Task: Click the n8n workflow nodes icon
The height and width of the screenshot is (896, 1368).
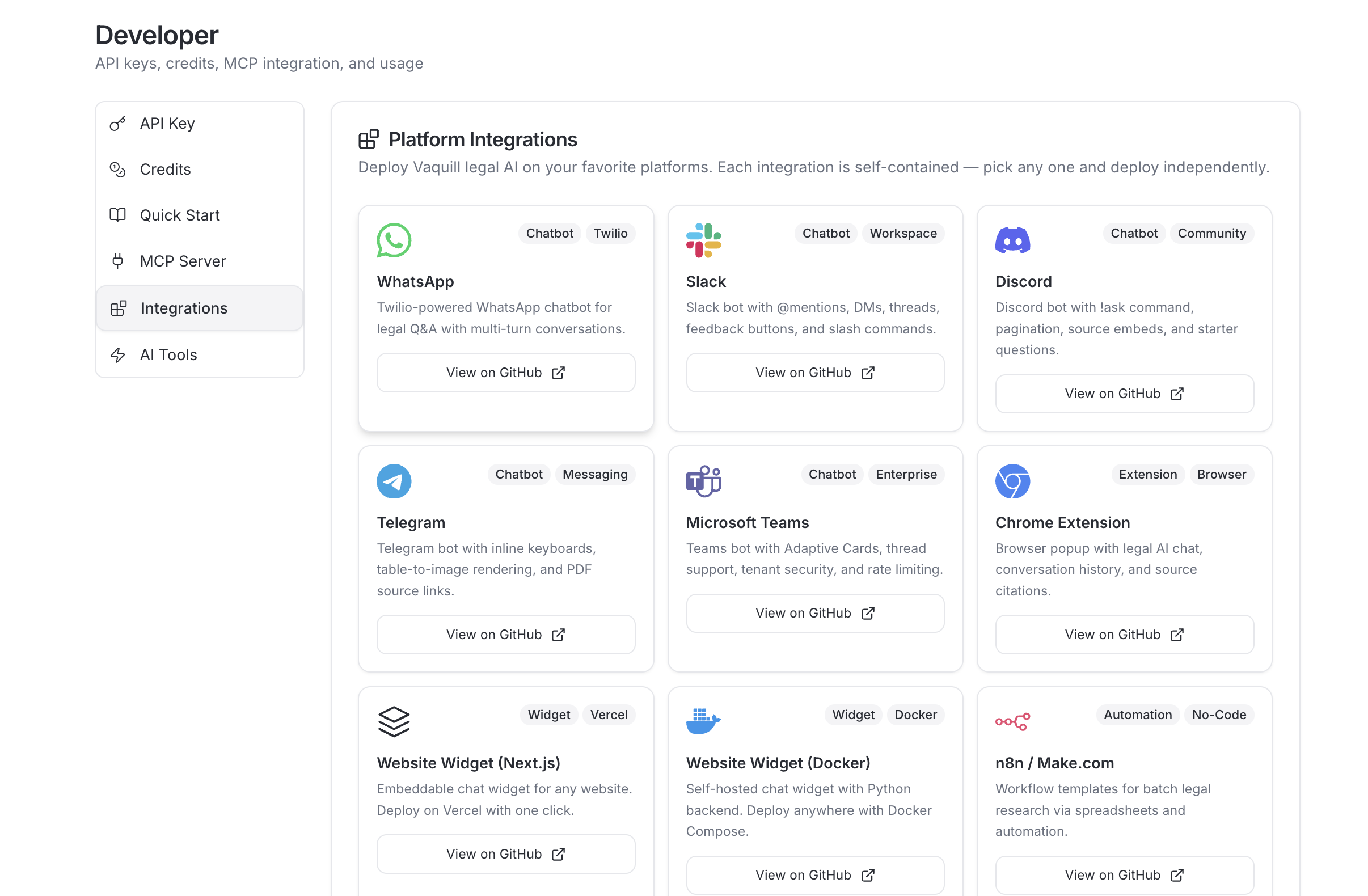Action: click(x=1012, y=721)
